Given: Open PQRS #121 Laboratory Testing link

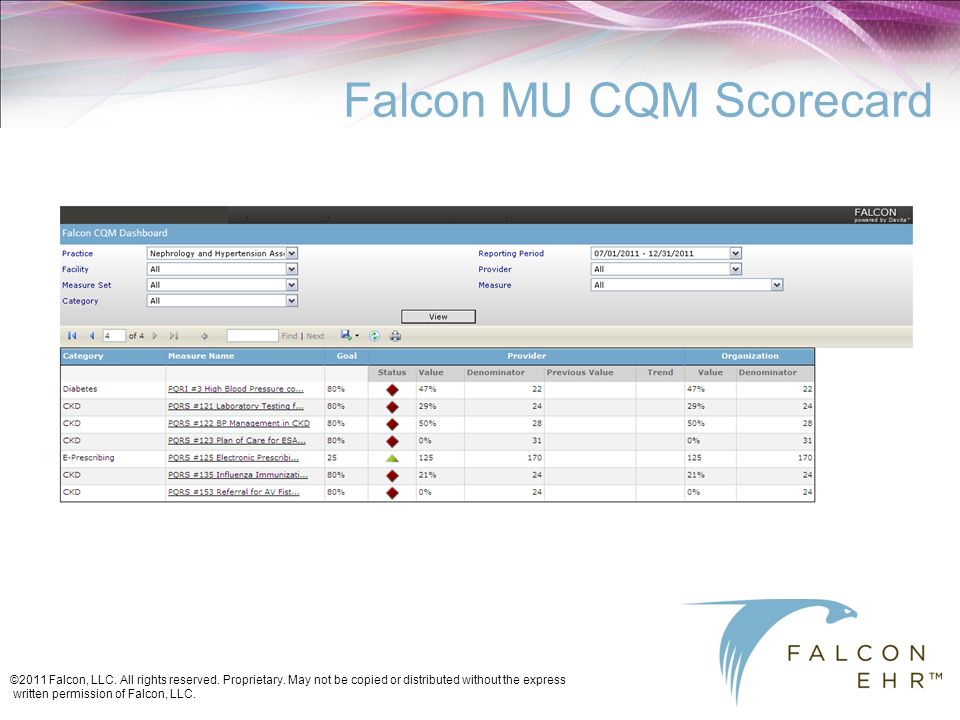Looking at the screenshot, I should point(236,406).
